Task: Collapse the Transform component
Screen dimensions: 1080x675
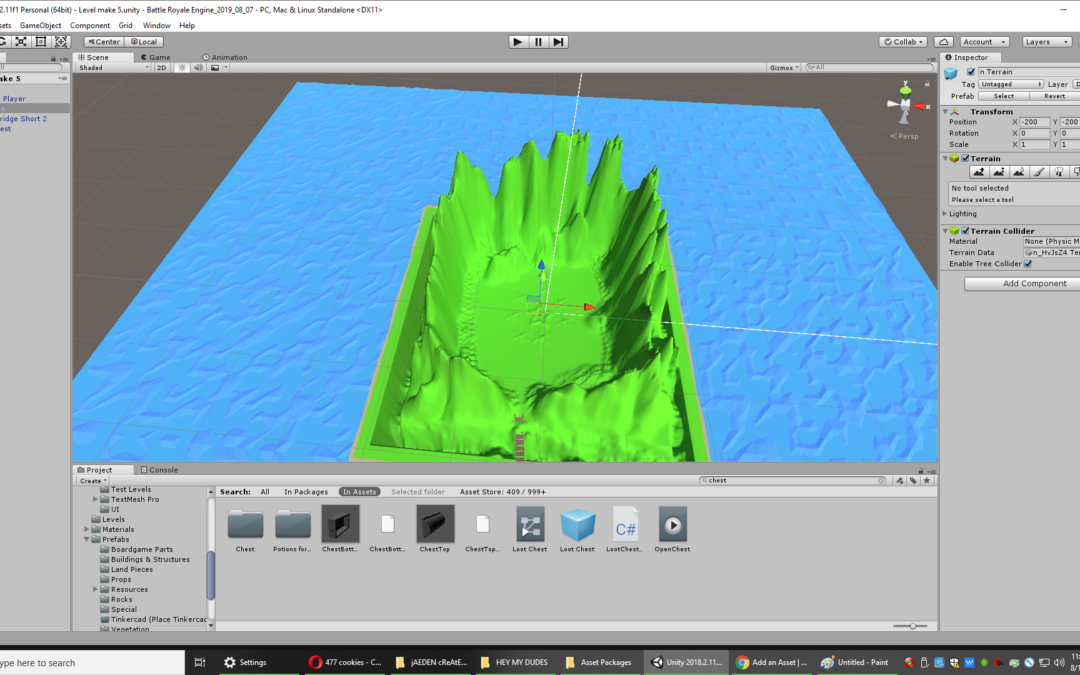Action: click(x=946, y=112)
